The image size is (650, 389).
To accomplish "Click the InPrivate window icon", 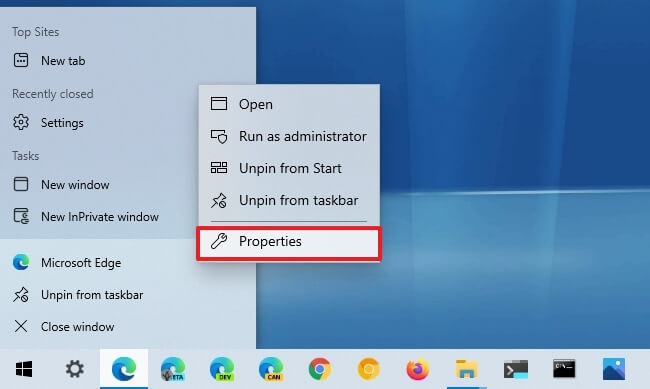I will tap(21, 216).
